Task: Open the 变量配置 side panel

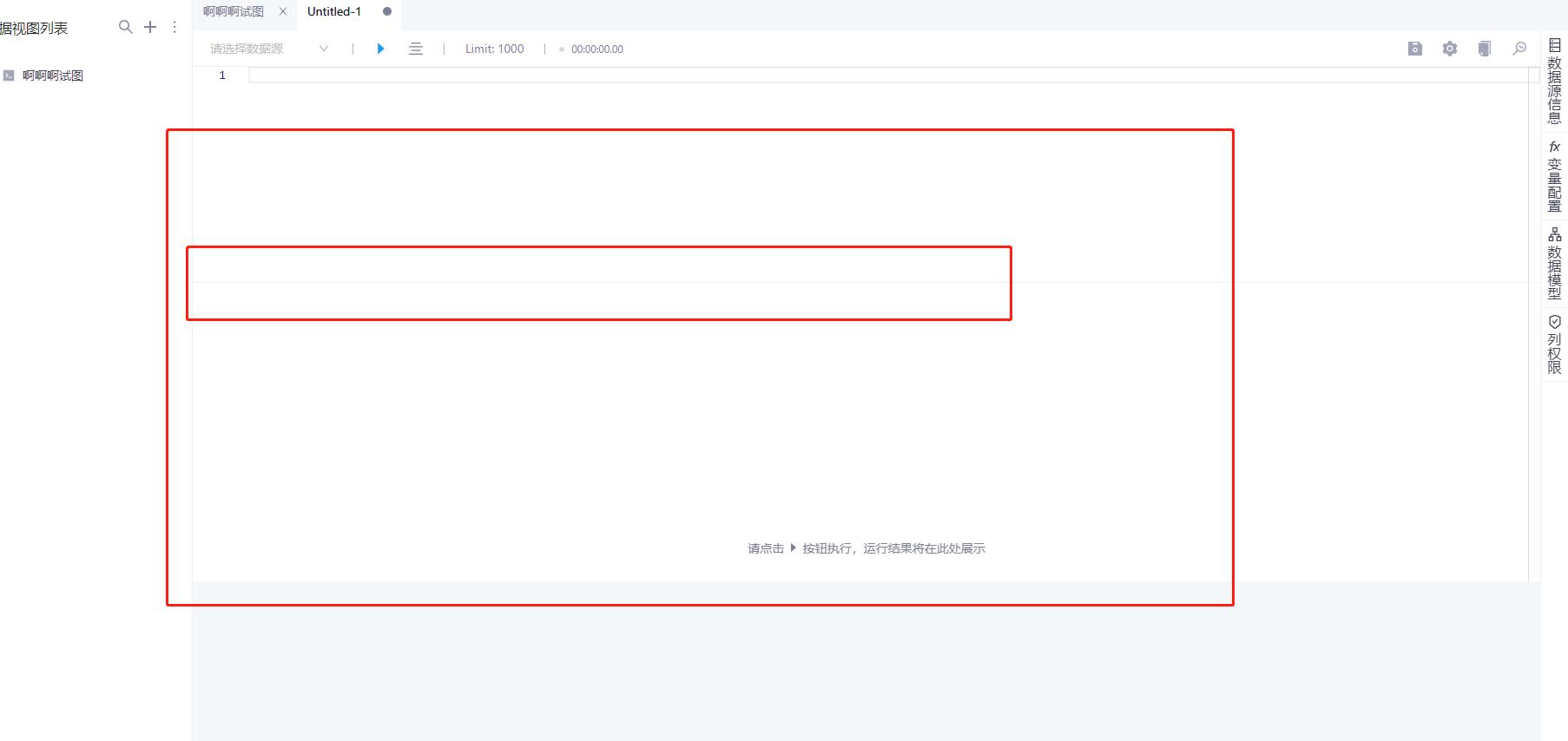Action: point(1554,176)
